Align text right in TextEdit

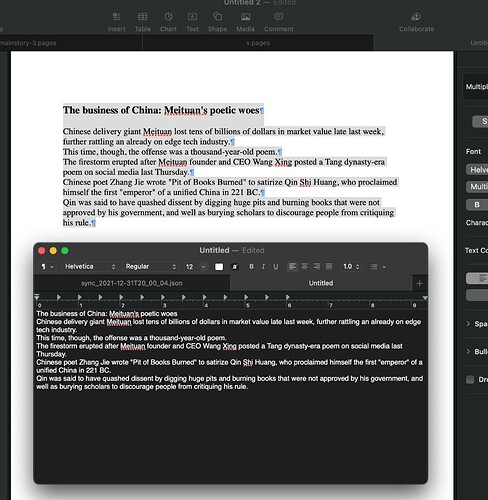tap(316, 266)
